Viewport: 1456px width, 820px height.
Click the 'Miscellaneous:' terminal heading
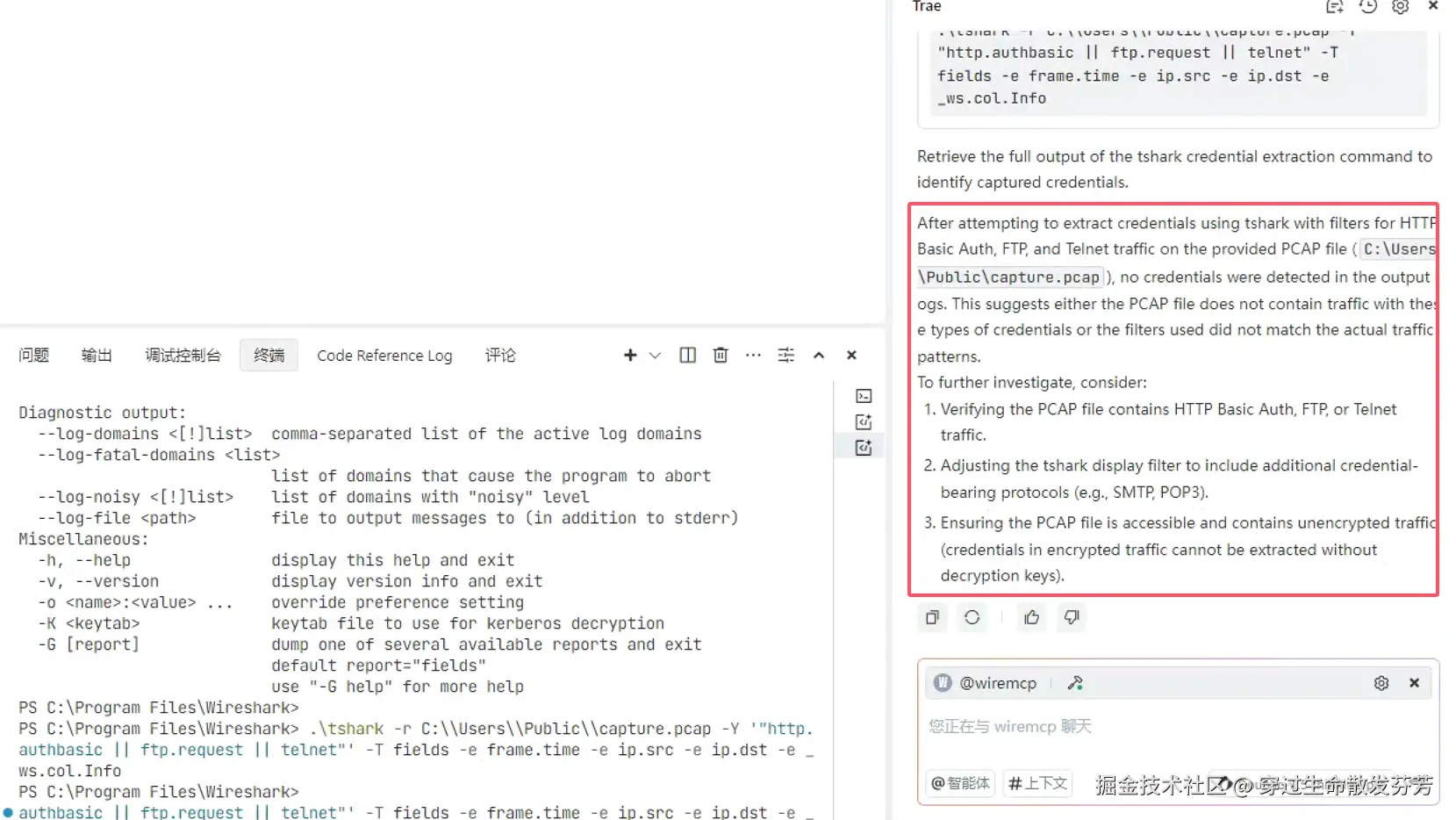pyautogui.click(x=84, y=539)
